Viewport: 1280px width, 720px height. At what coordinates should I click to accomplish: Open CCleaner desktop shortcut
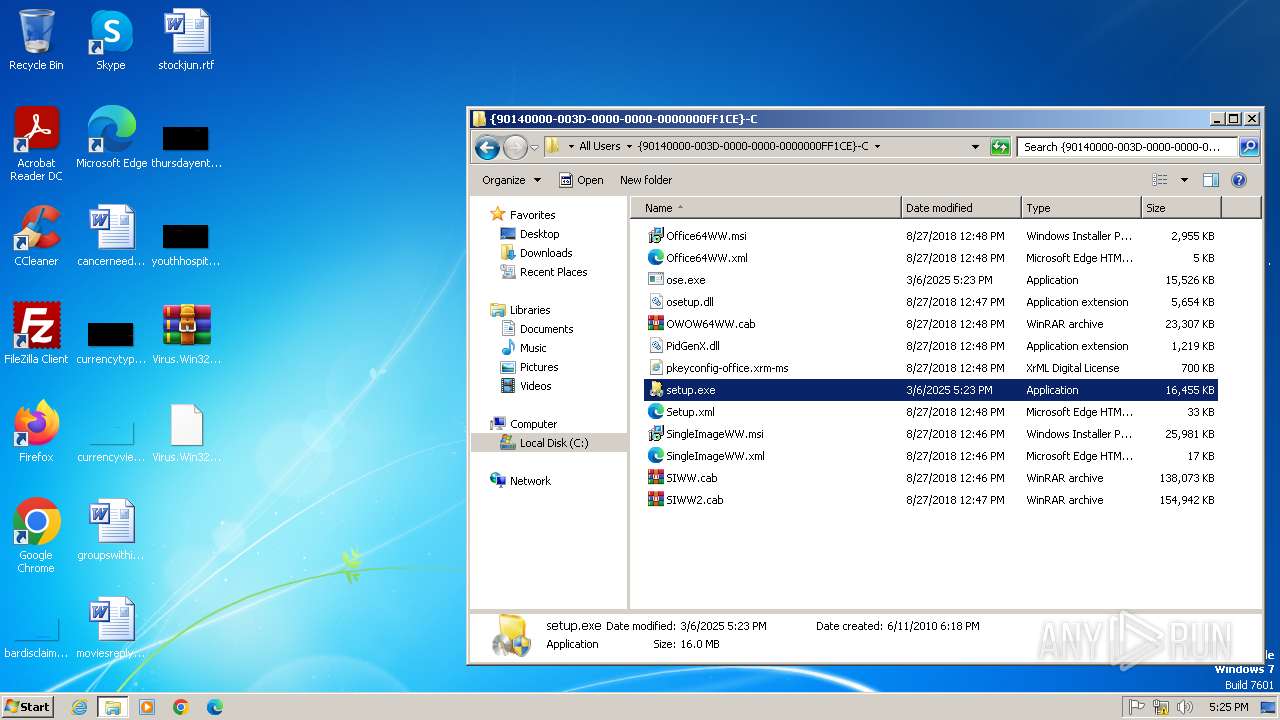click(x=36, y=236)
